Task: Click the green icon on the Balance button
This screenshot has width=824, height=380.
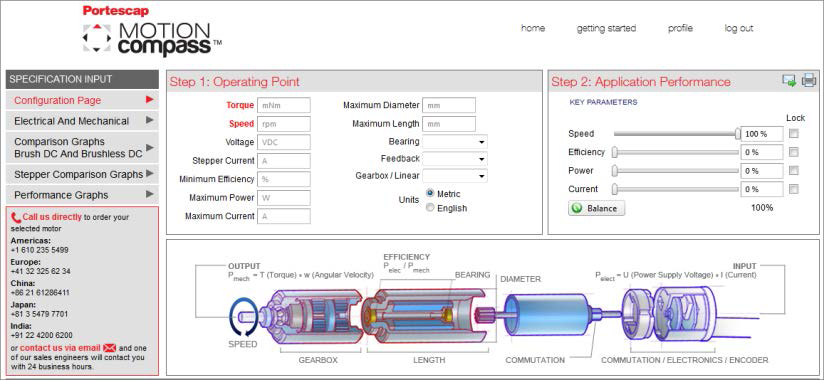Action: (x=577, y=208)
